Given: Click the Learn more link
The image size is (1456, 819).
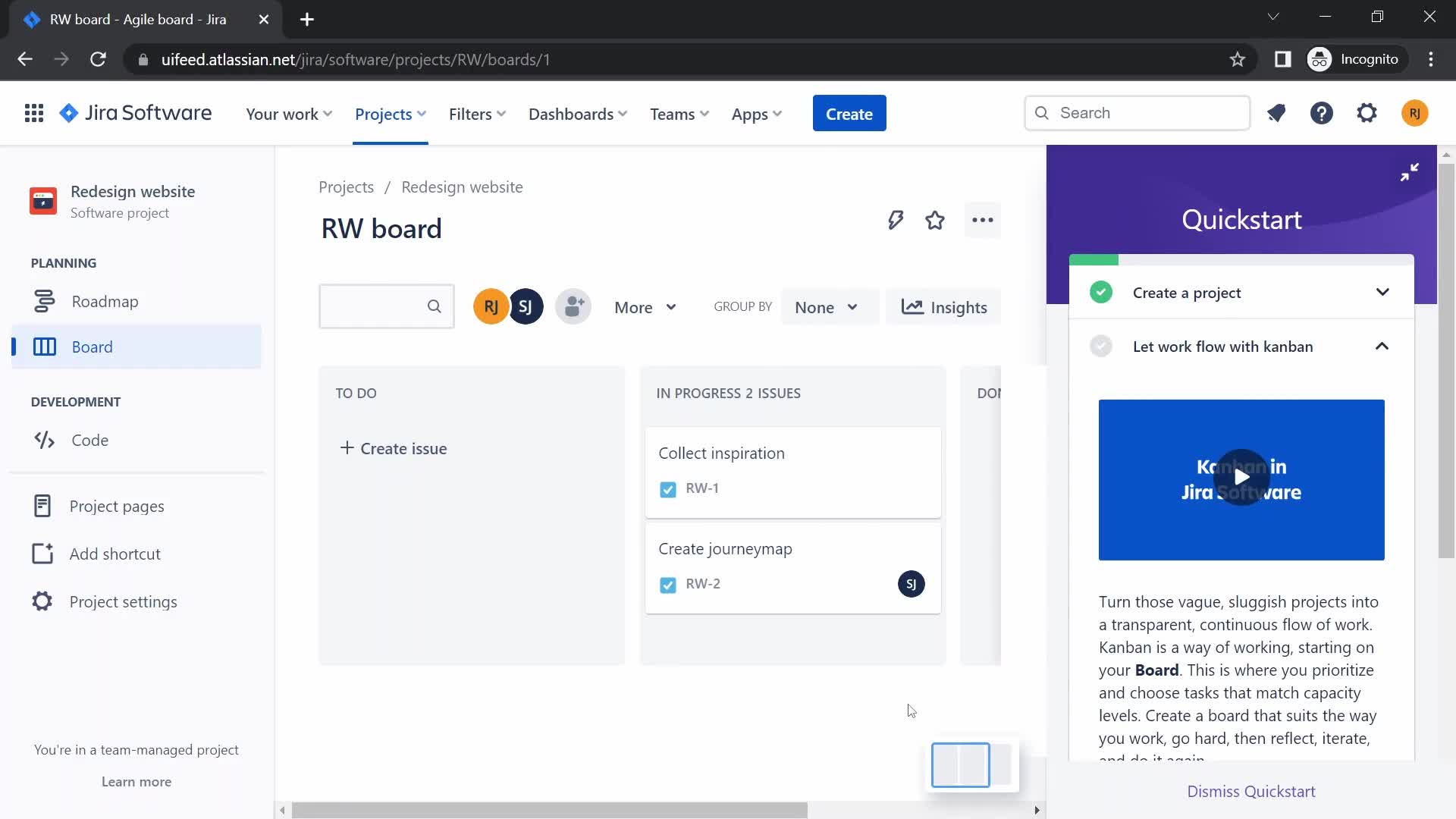Looking at the screenshot, I should point(136,782).
